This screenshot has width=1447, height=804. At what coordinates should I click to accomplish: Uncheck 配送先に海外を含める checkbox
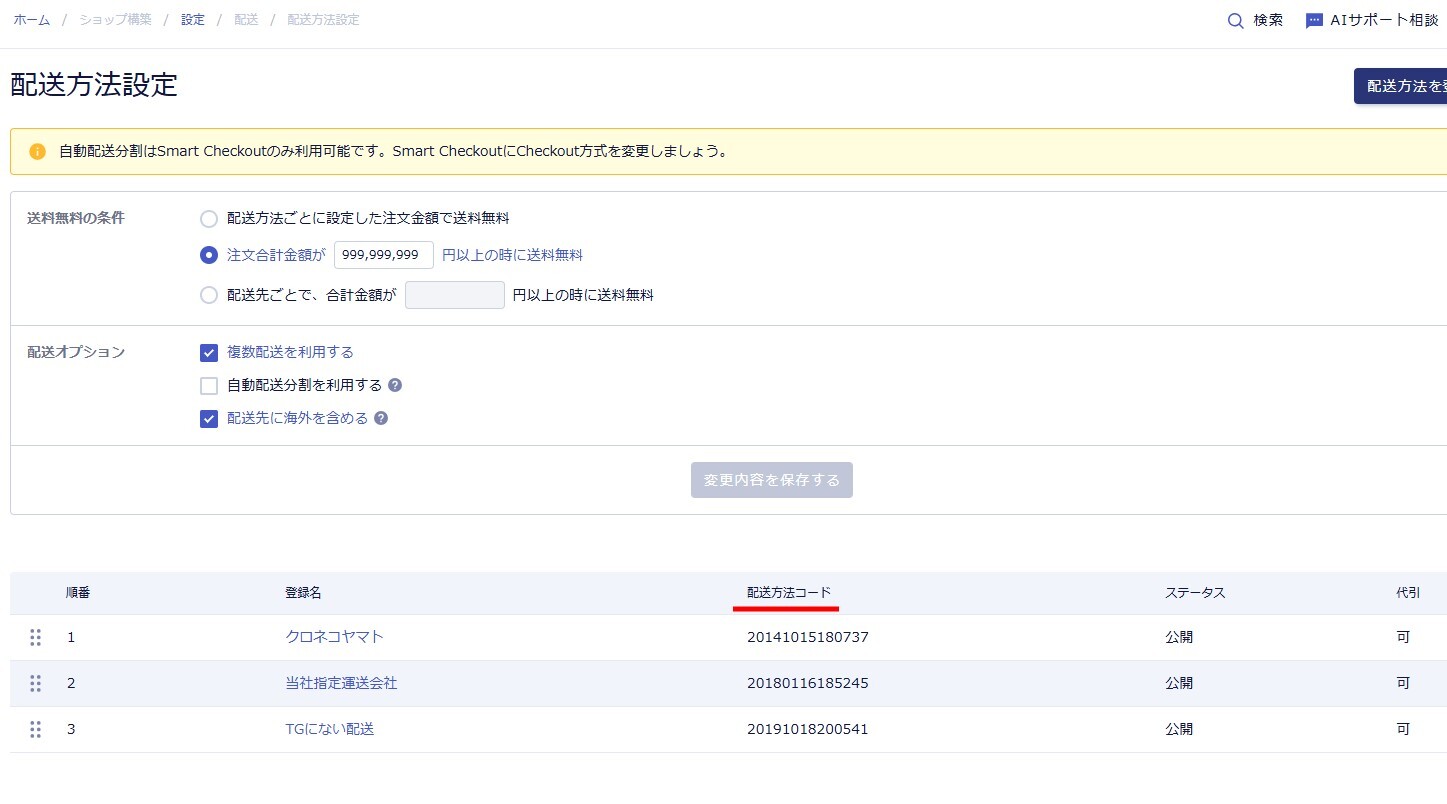point(209,418)
